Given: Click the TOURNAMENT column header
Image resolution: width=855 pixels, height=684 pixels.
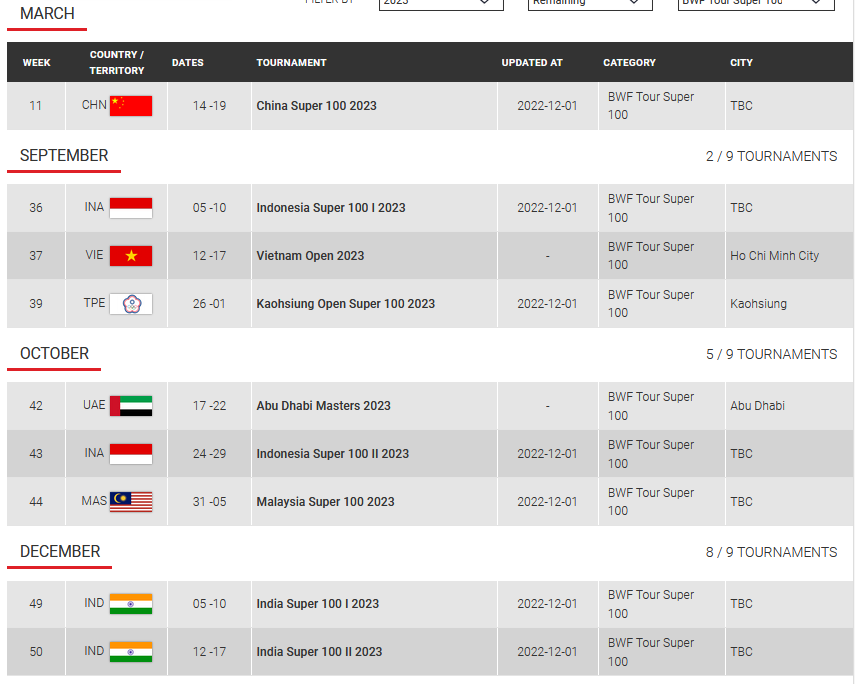Looking at the screenshot, I should click(x=291, y=63).
